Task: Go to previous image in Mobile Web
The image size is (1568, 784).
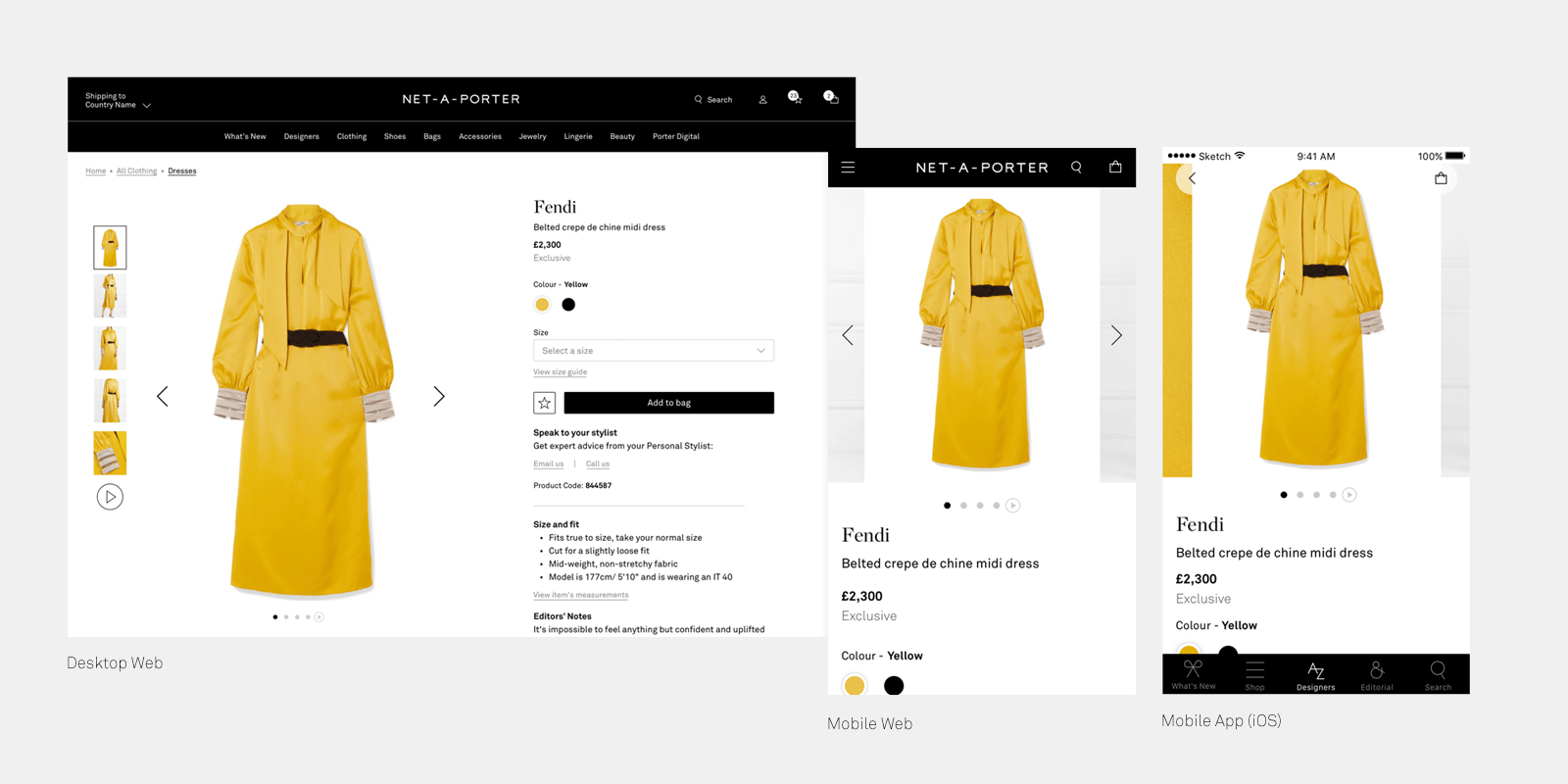Action: 848,335
